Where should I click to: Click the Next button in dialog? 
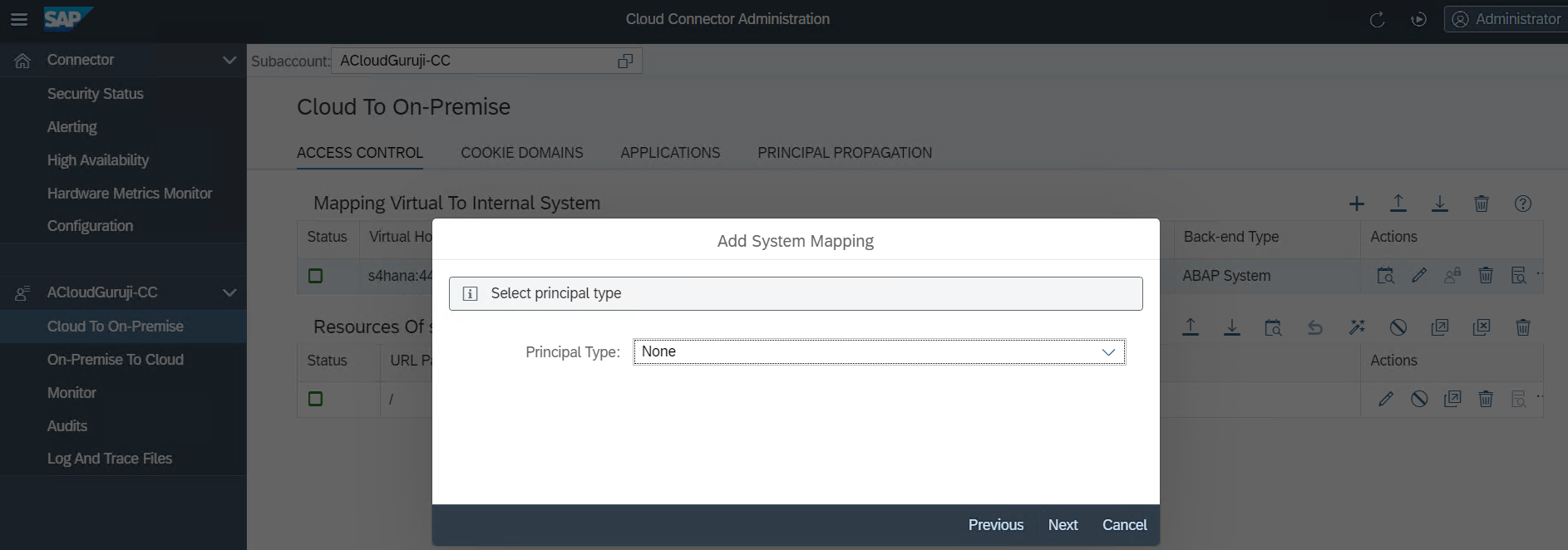(x=1063, y=525)
